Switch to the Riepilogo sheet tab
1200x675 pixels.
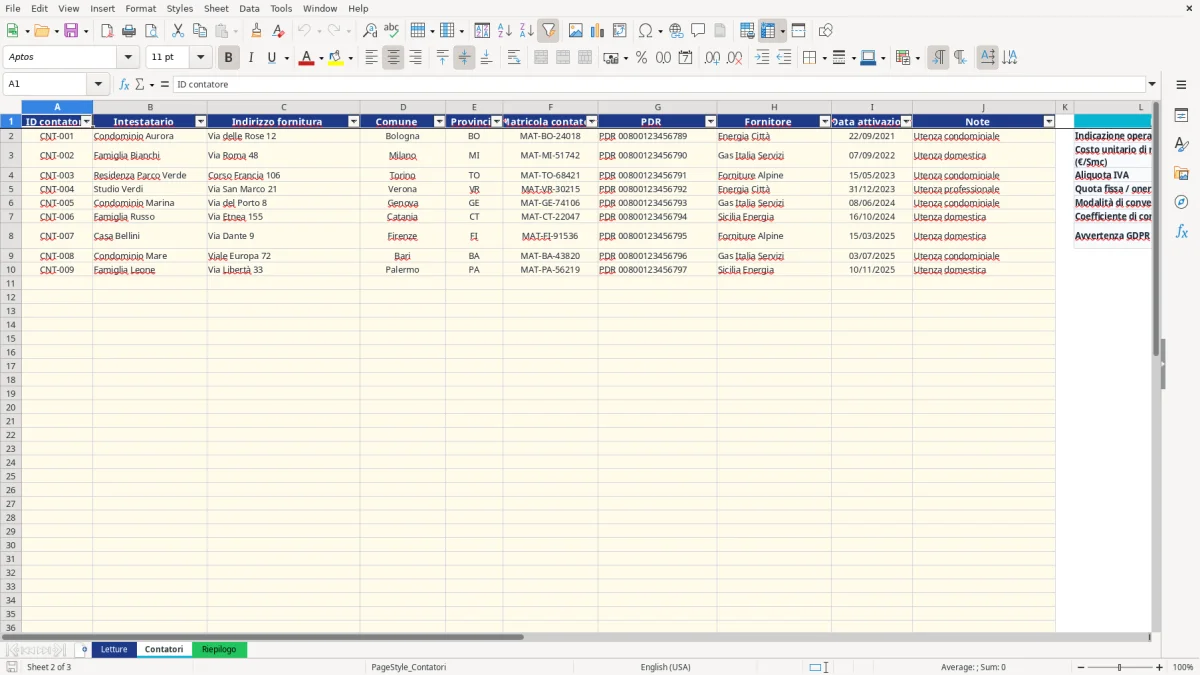219,649
